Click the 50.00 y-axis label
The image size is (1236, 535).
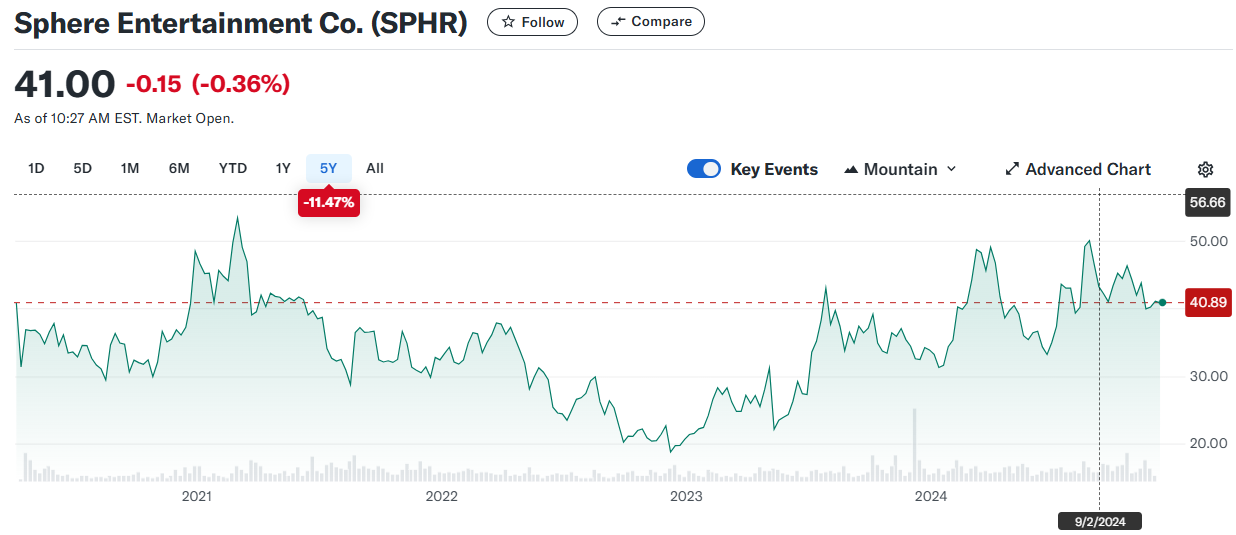[1207, 241]
